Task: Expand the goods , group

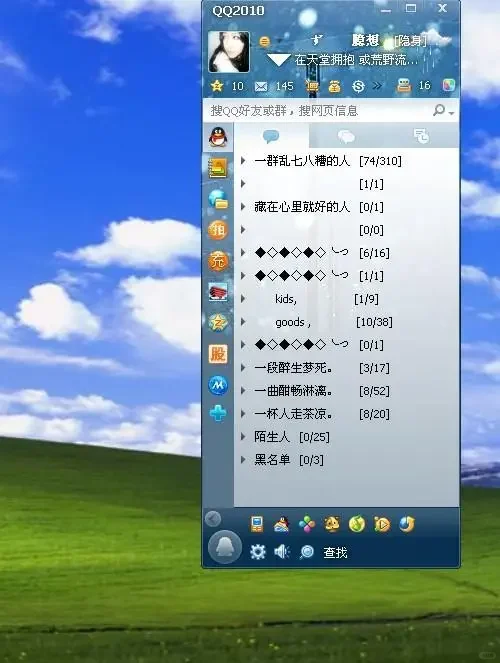Action: [243, 322]
